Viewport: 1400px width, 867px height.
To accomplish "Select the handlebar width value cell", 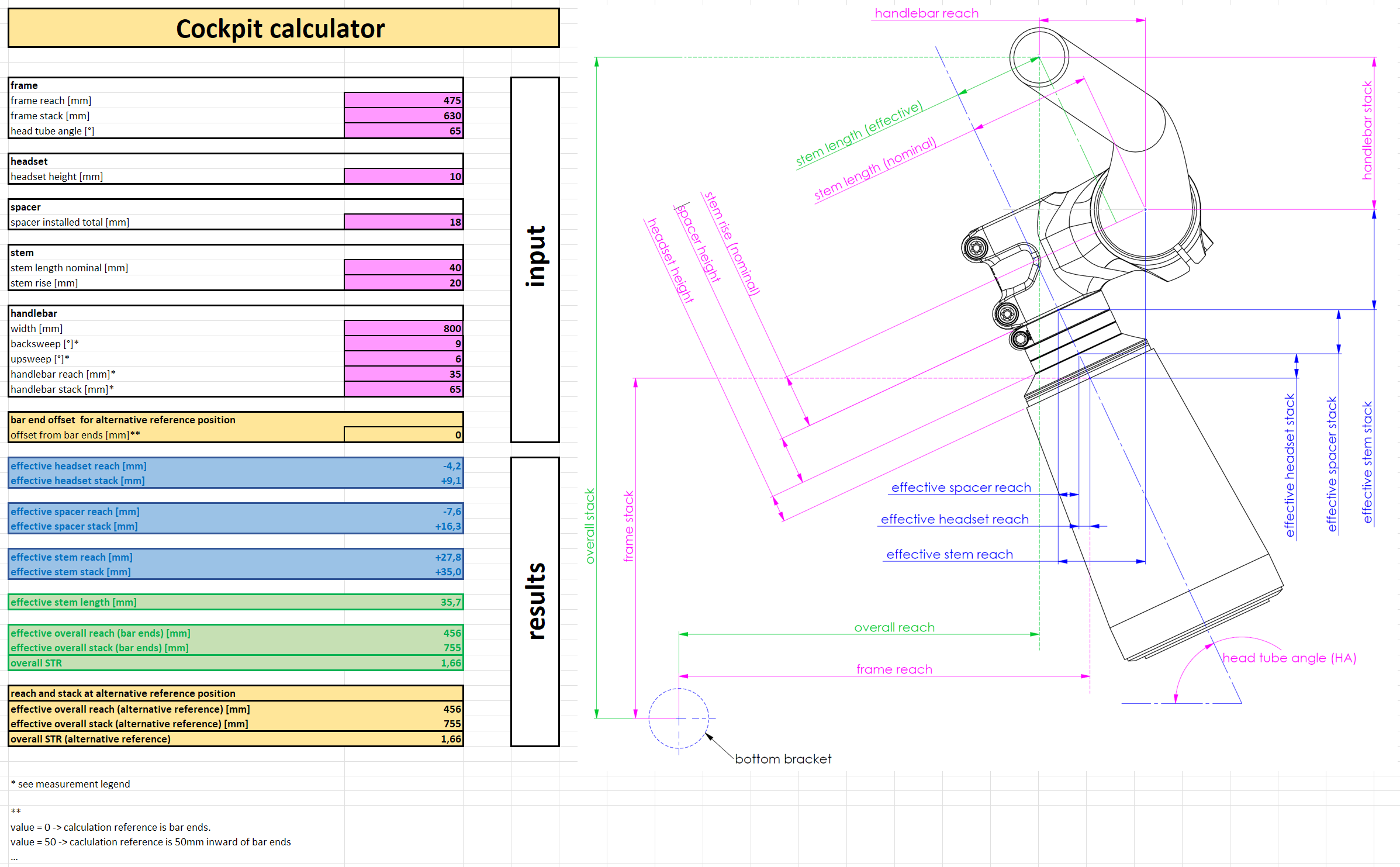I will pyautogui.click(x=403, y=329).
